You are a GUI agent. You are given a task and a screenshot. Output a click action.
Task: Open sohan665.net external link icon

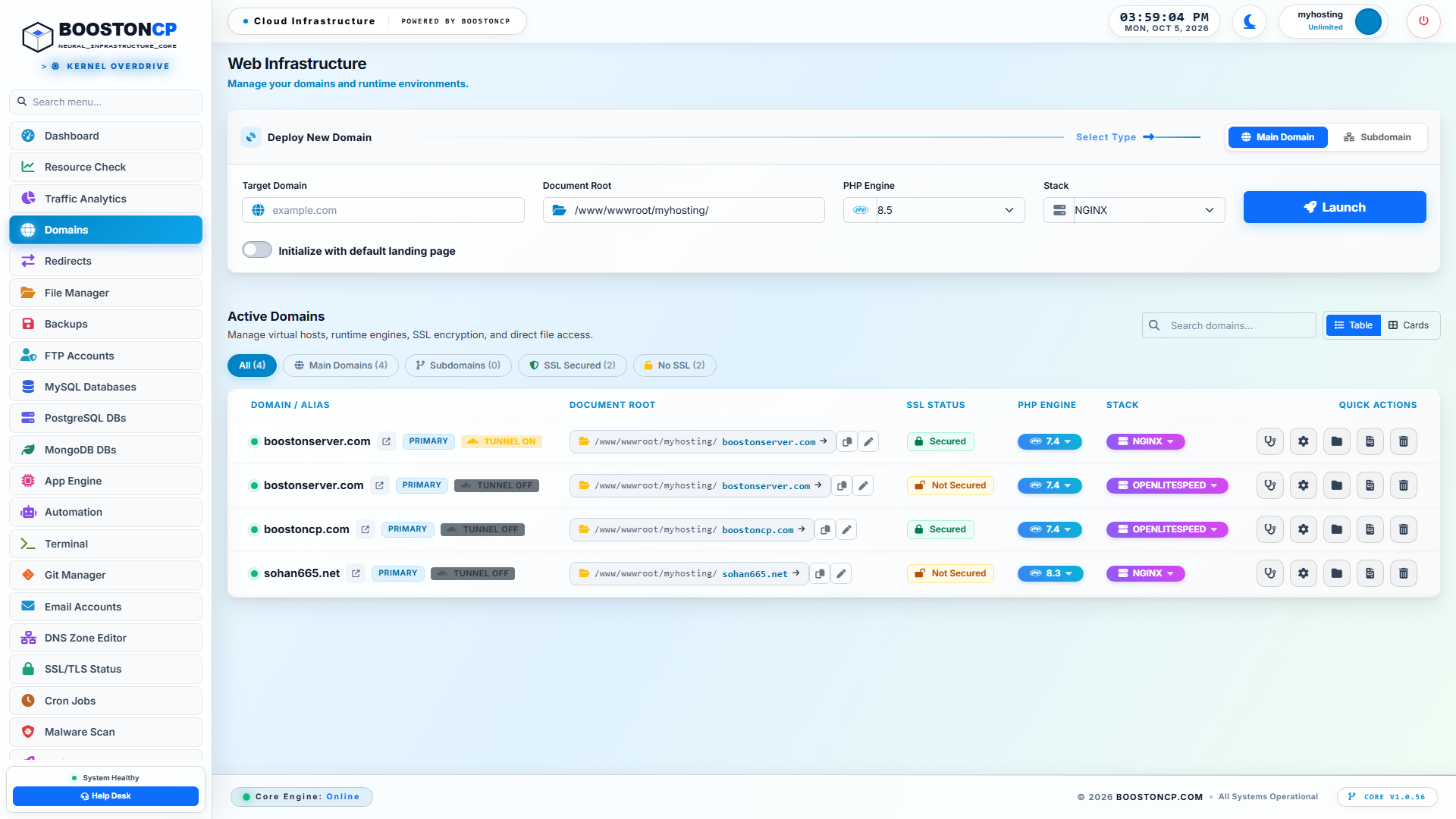point(356,573)
